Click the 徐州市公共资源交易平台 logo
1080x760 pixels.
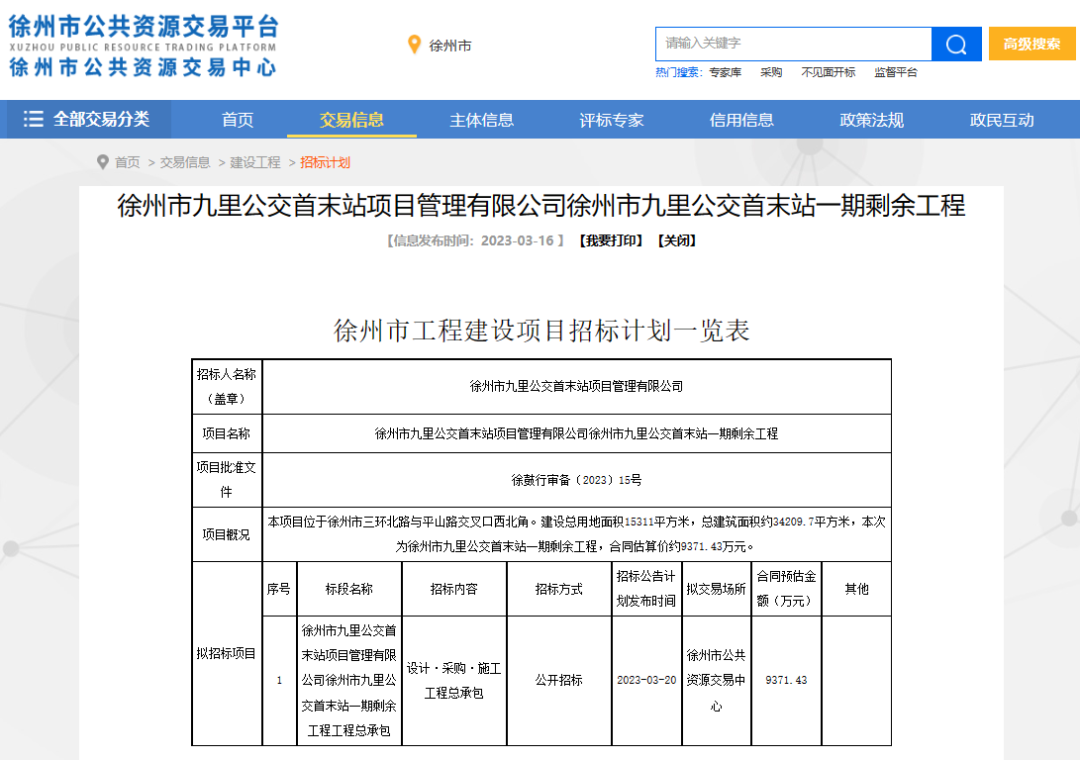pos(143,46)
